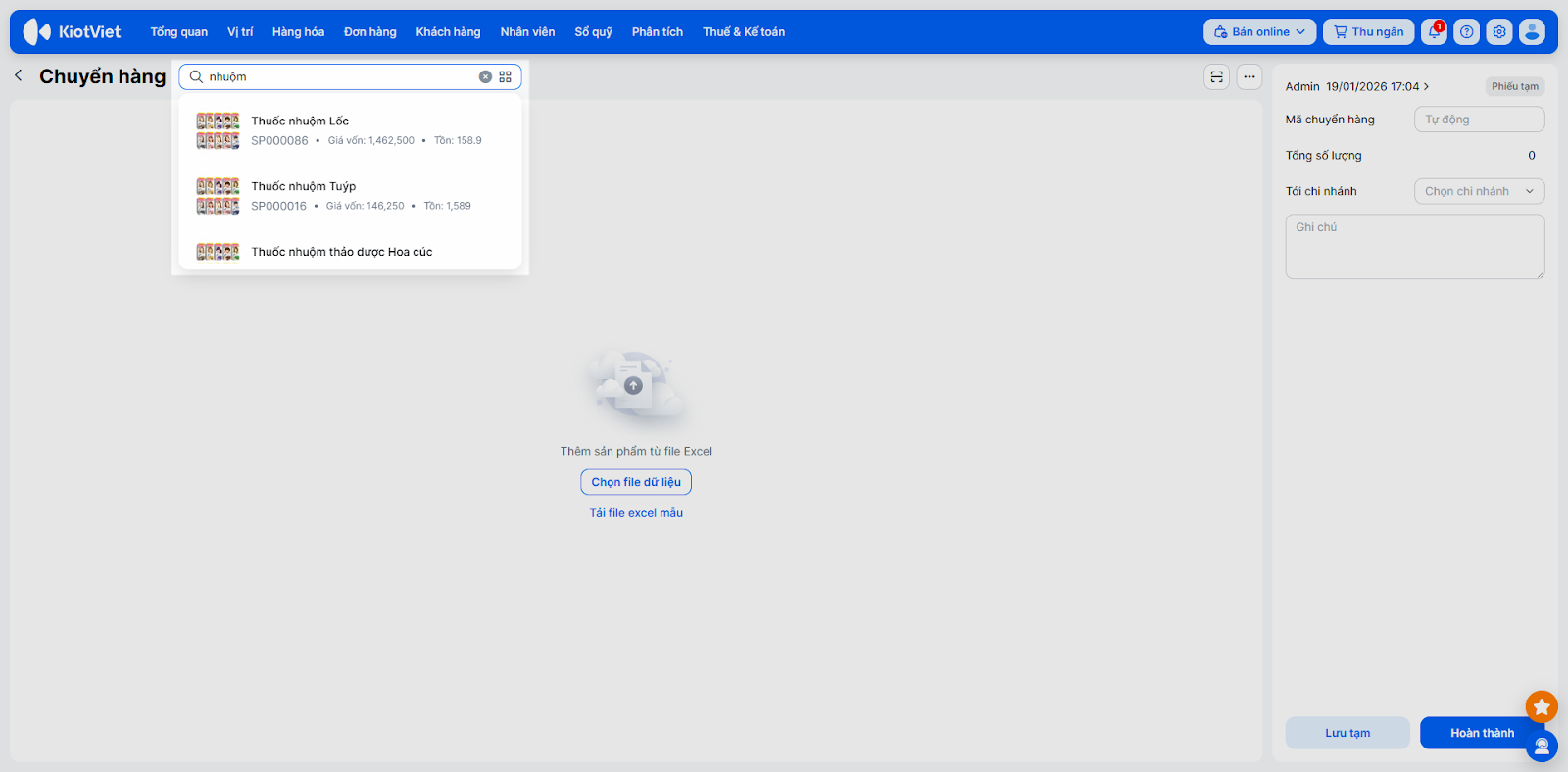1568x772 pixels.
Task: Open the Đơn hàng menu
Action: [370, 32]
